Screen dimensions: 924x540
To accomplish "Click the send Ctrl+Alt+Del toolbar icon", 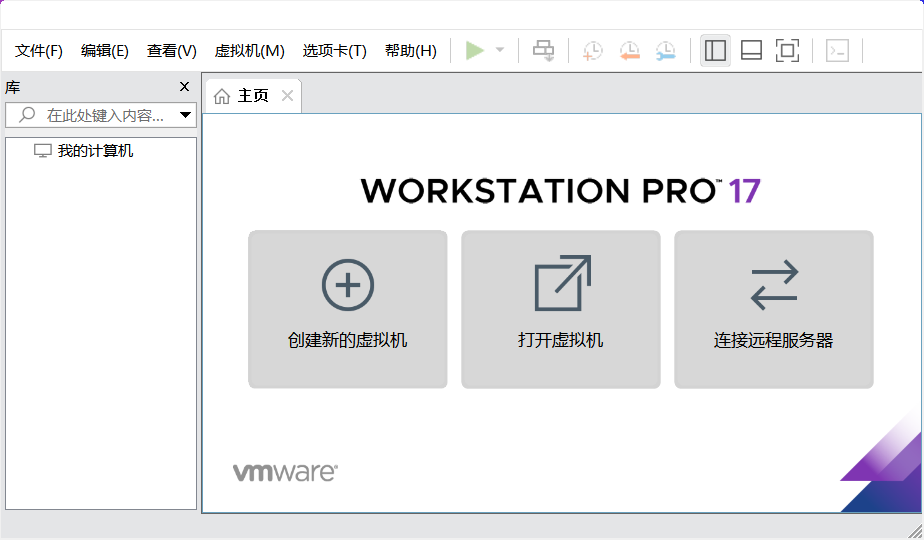I will 543,51.
